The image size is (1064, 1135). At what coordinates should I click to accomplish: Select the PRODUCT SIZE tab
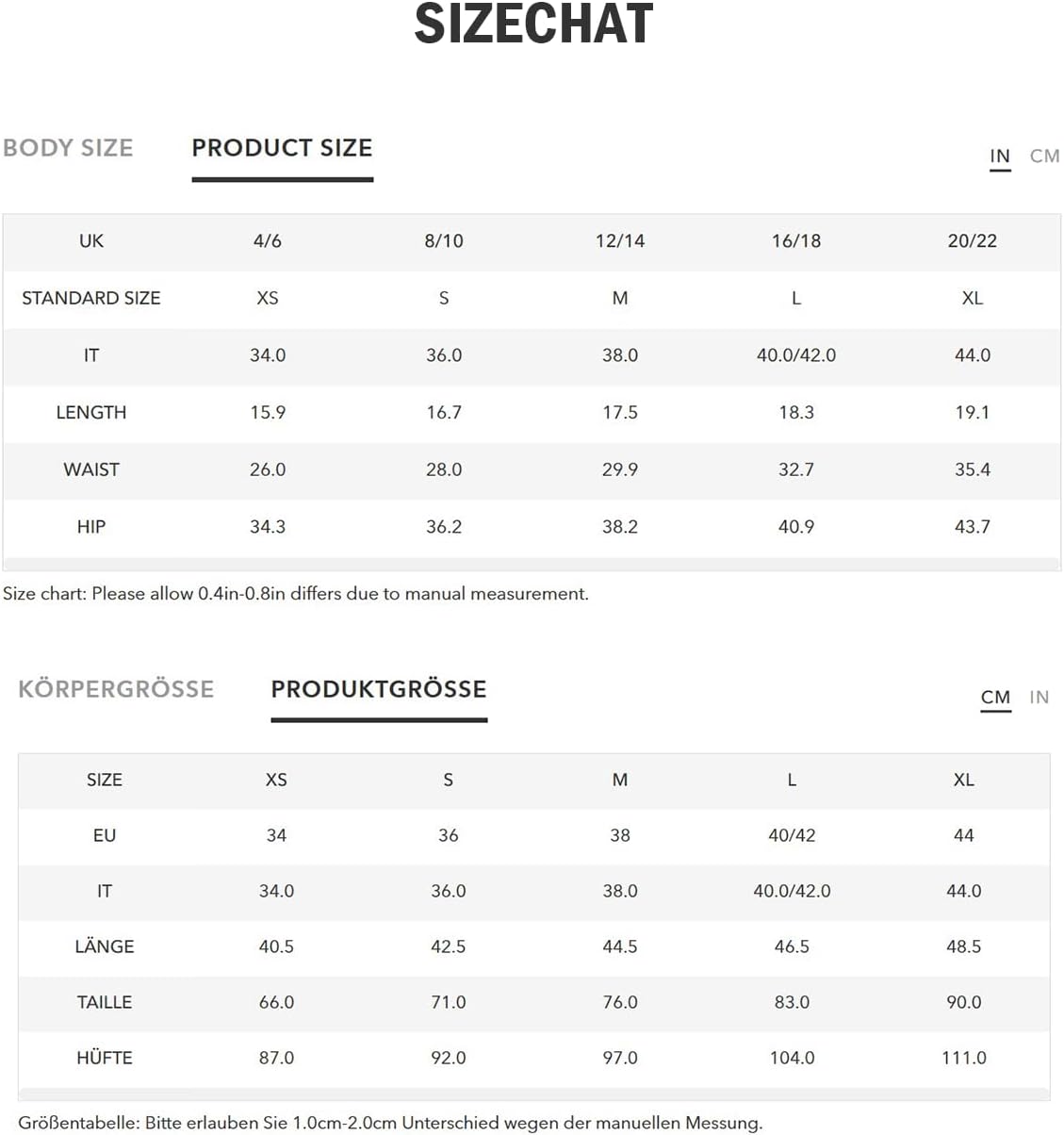(x=282, y=148)
